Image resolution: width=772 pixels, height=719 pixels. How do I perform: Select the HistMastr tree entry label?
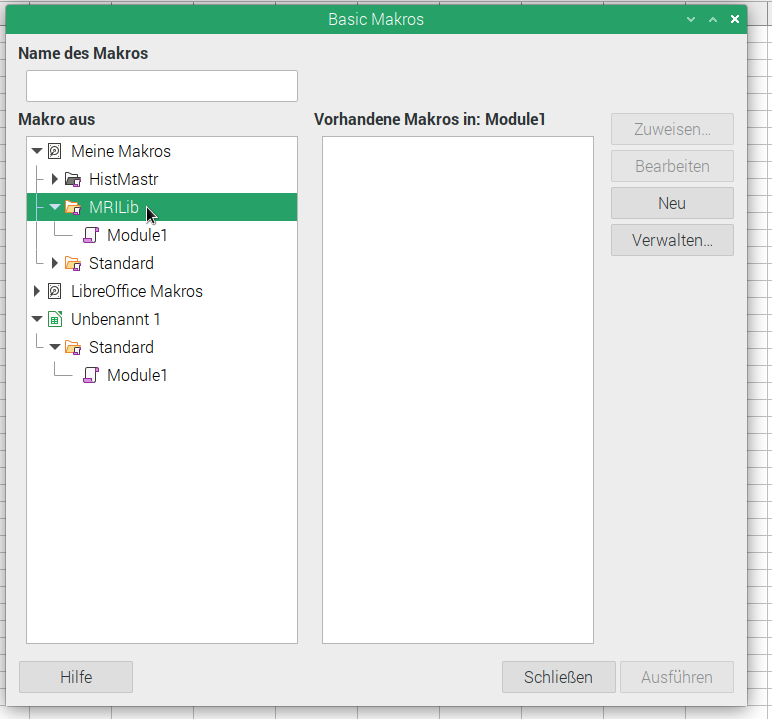(x=123, y=180)
